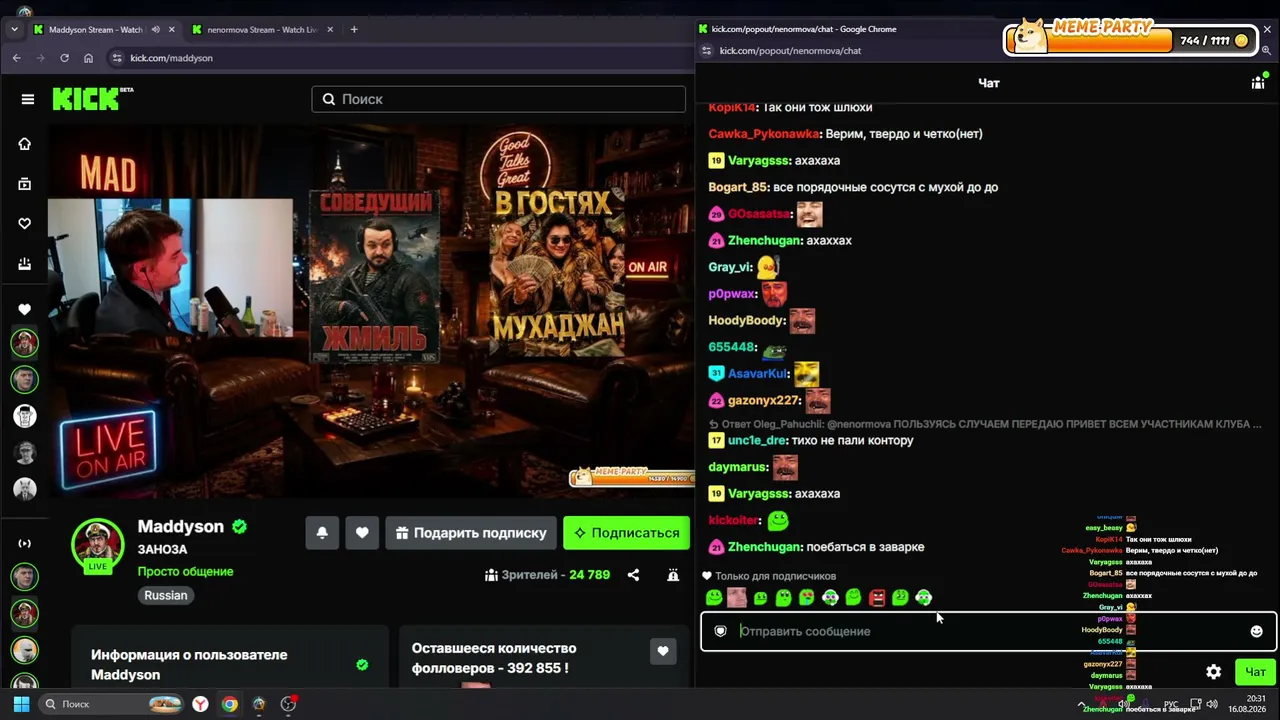Image resolution: width=1280 pixels, height=720 pixels.
Task: Click the kick.com/maddyson address bar
Action: (400, 58)
